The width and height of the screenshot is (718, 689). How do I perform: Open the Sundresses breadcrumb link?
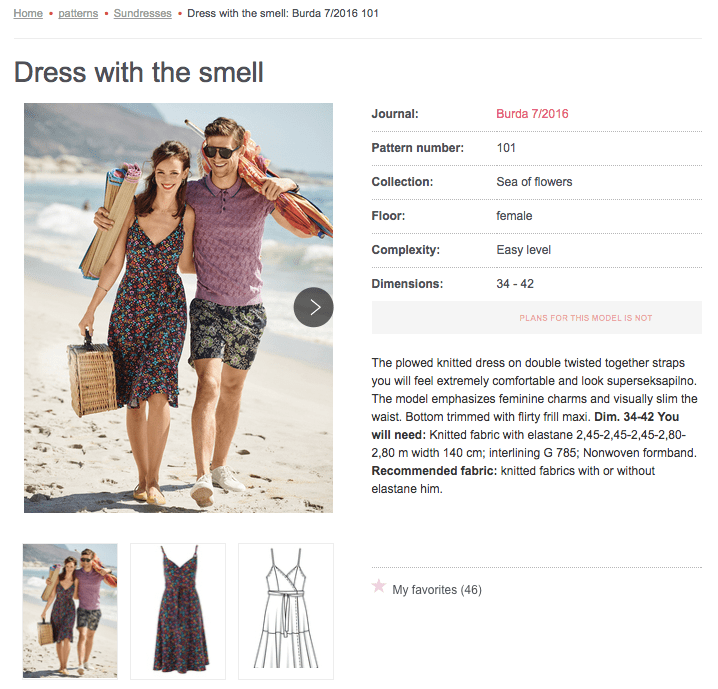[x=141, y=14]
